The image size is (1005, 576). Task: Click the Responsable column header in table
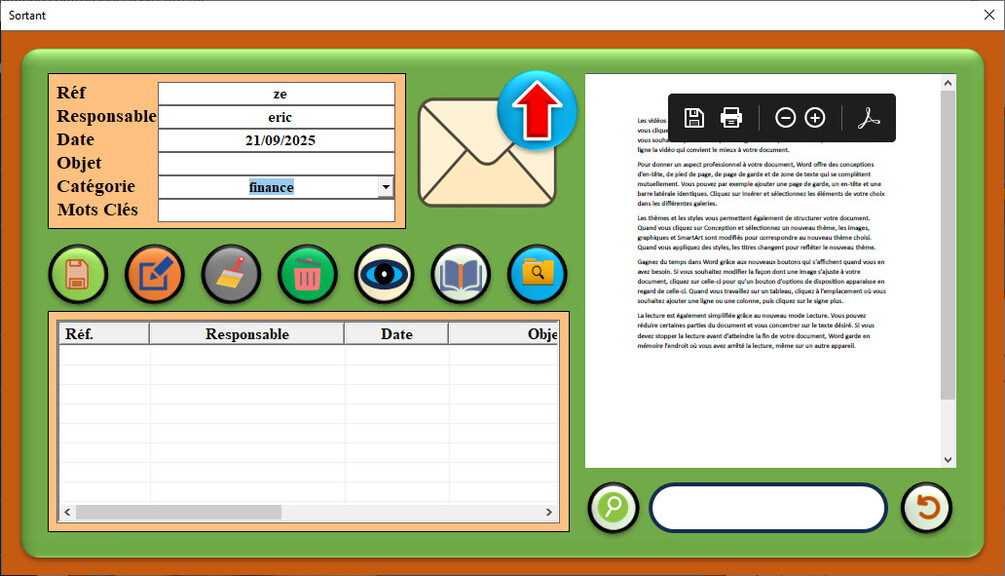247,334
